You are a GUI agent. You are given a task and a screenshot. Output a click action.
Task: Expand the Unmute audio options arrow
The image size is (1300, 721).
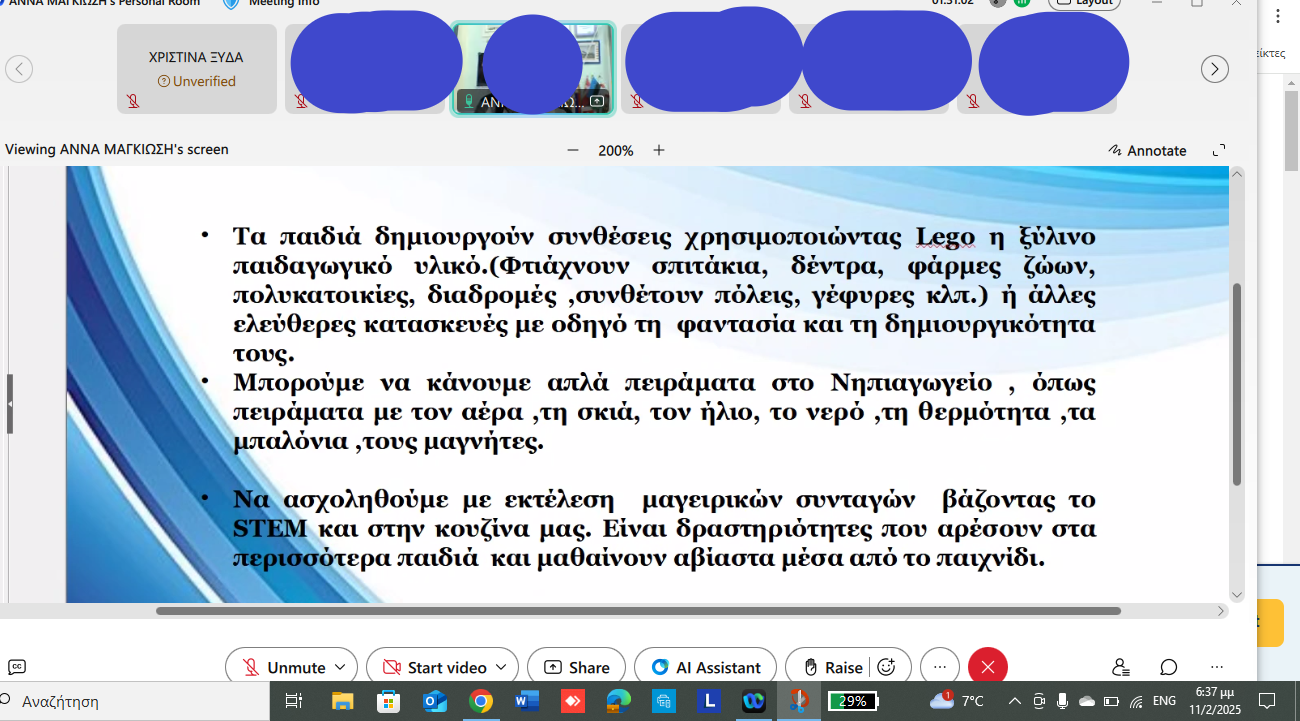tap(340, 667)
